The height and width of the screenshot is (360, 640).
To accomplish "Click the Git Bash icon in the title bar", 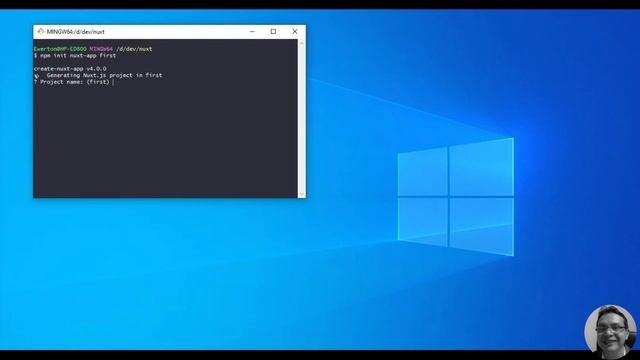I will (41, 31).
